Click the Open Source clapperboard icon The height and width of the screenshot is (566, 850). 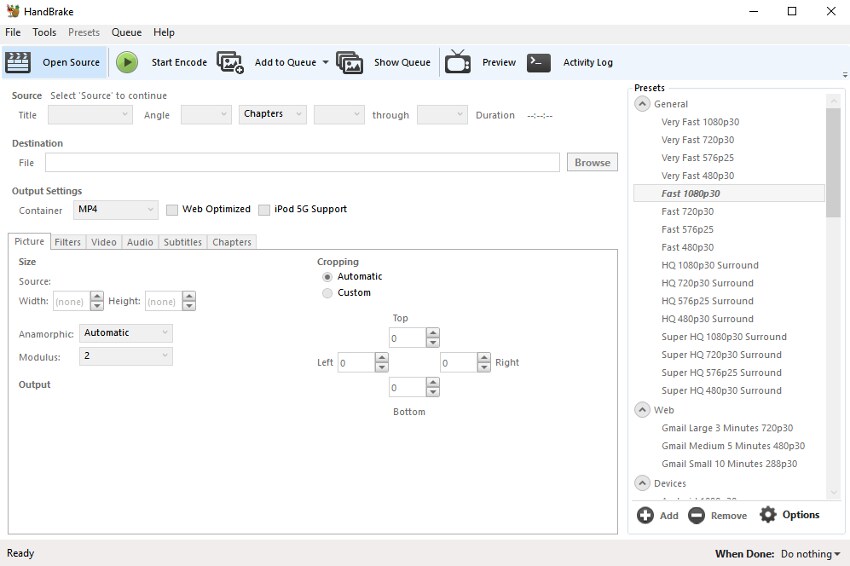click(18, 62)
